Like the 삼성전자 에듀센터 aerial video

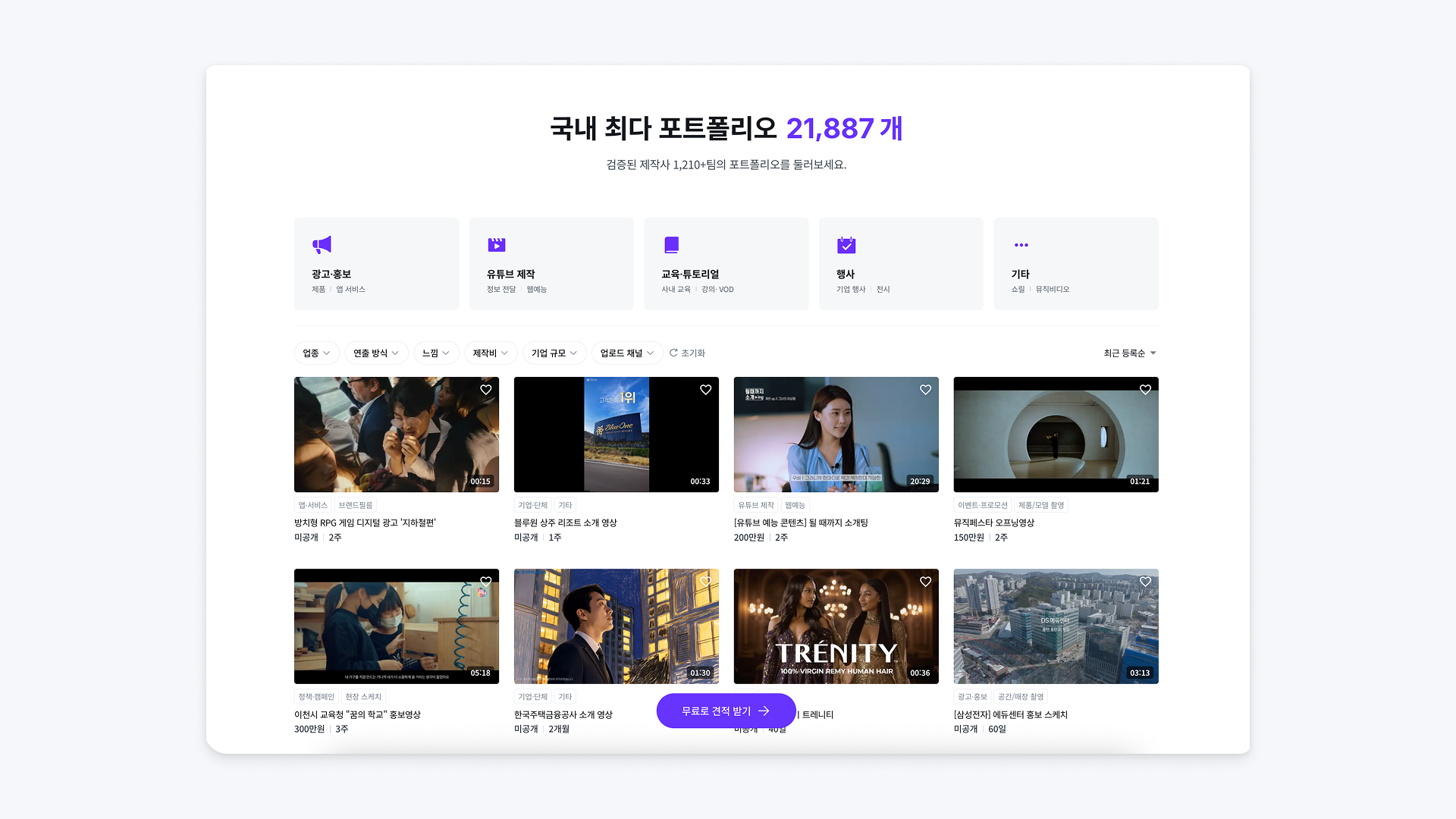(1145, 582)
